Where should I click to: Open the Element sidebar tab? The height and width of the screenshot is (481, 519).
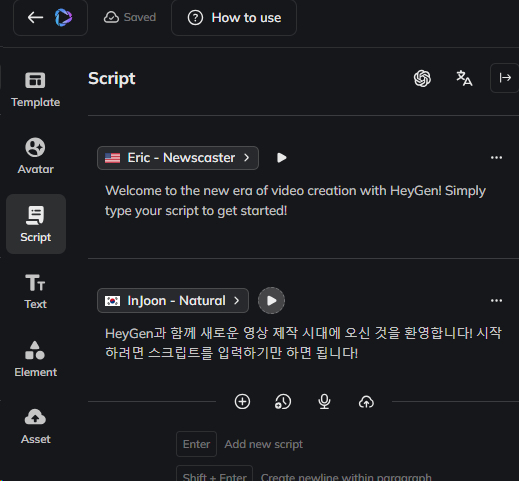click(x=36, y=359)
